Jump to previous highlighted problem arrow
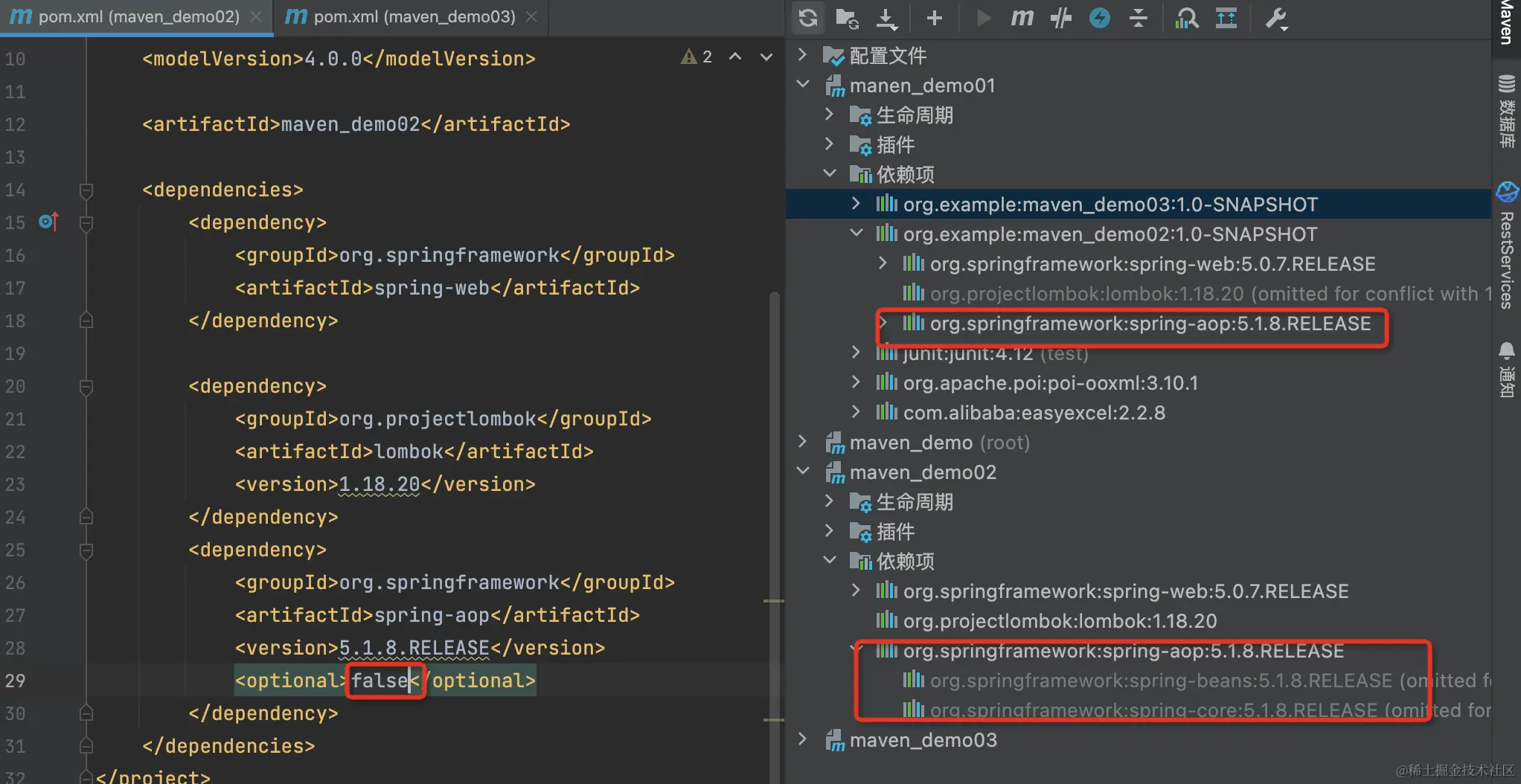 [x=735, y=57]
